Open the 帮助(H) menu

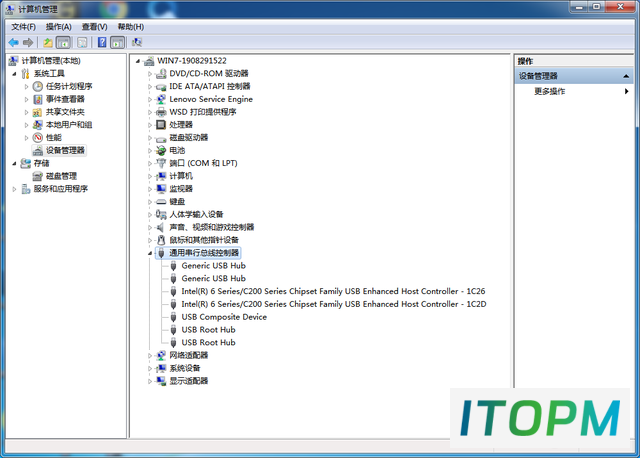(x=131, y=27)
